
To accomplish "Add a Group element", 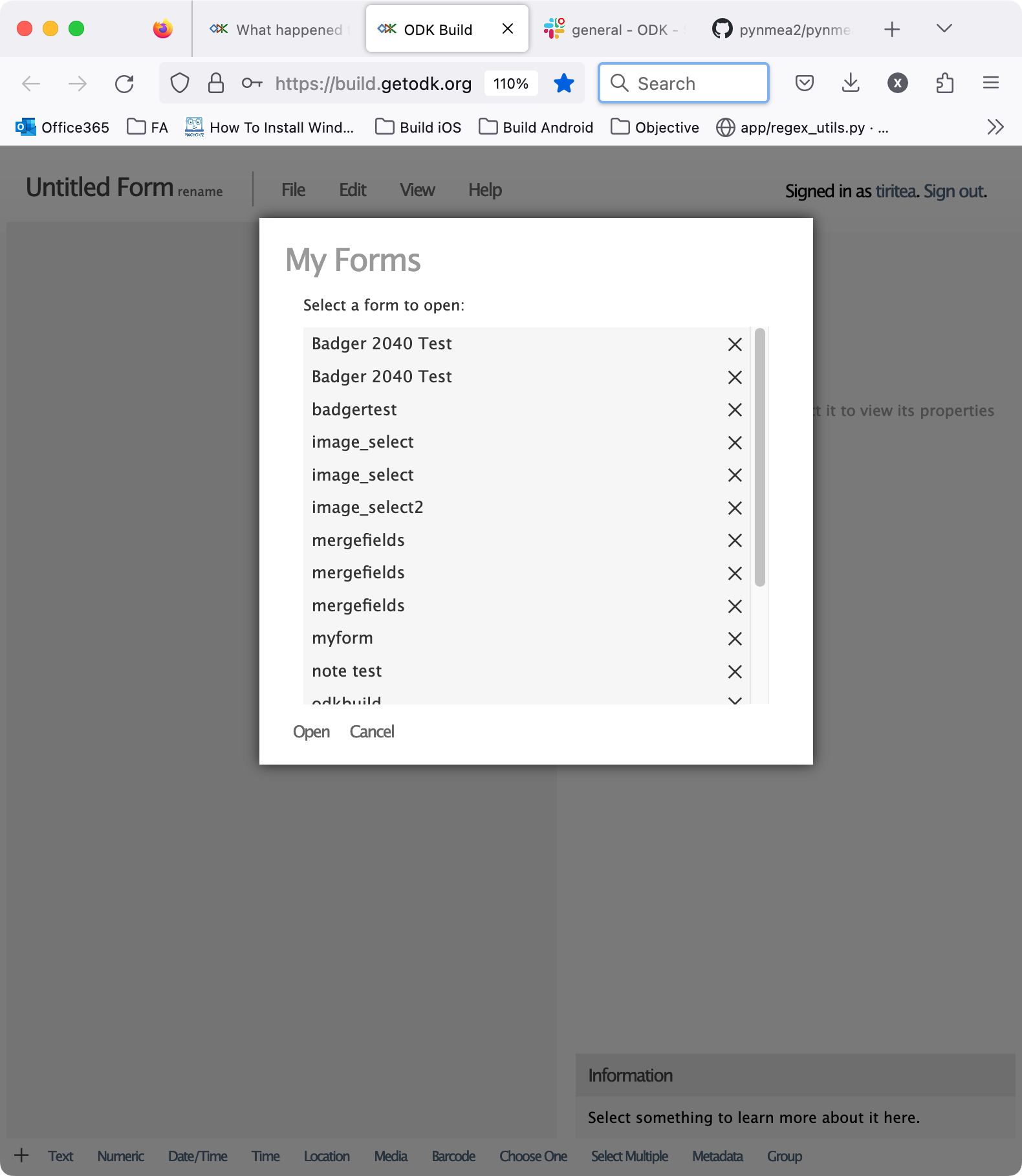I will point(785,1156).
